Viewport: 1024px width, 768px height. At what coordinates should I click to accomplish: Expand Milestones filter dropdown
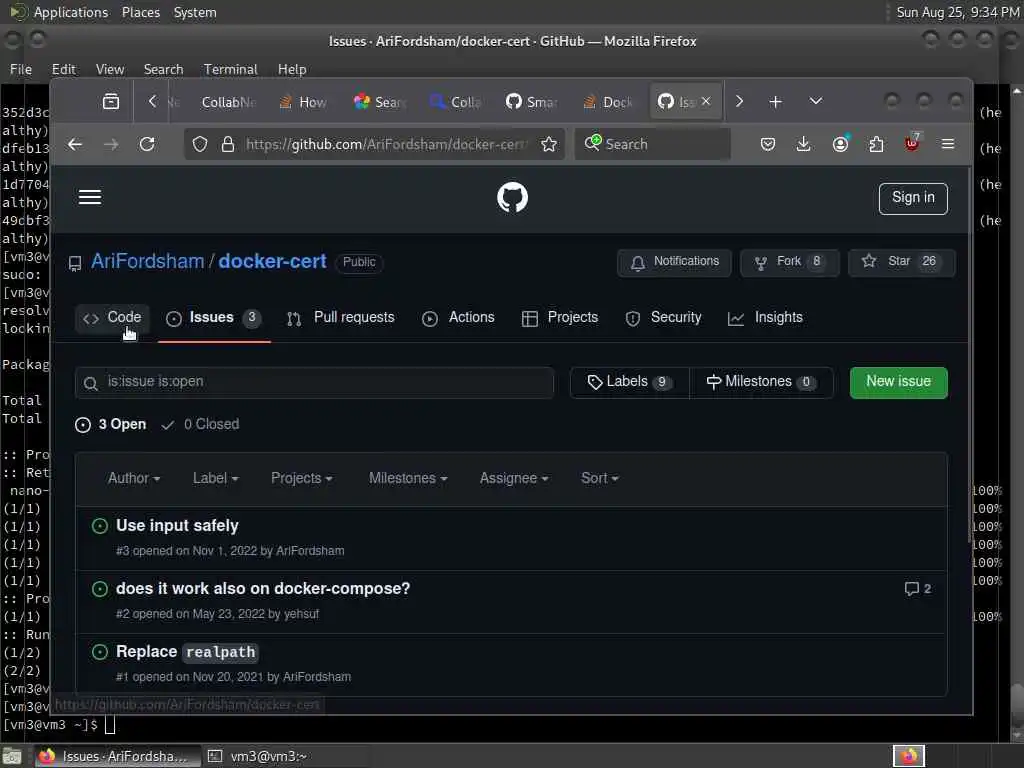pyautogui.click(x=408, y=479)
